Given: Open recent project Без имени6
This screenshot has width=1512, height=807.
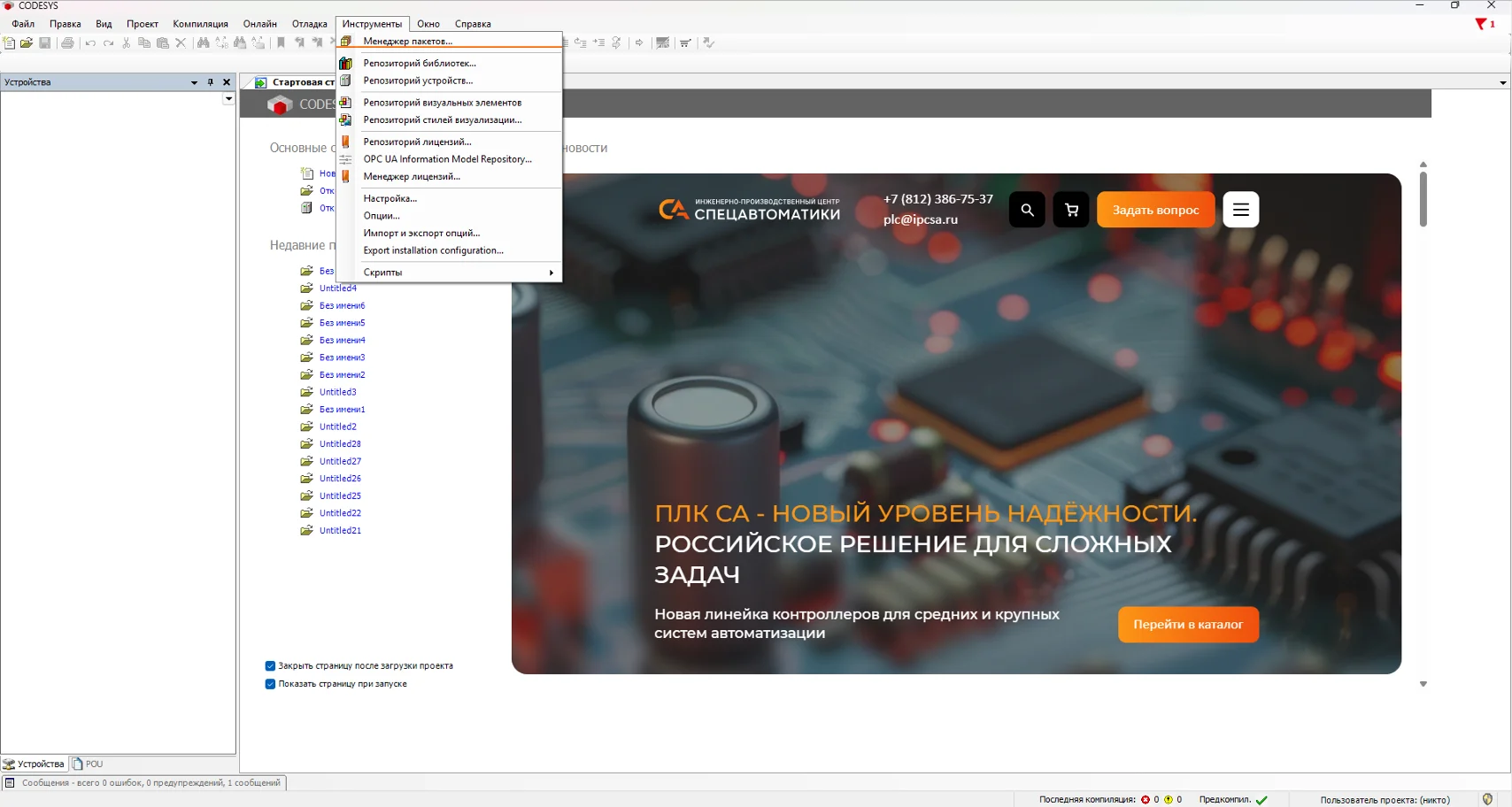Looking at the screenshot, I should tap(343, 306).
